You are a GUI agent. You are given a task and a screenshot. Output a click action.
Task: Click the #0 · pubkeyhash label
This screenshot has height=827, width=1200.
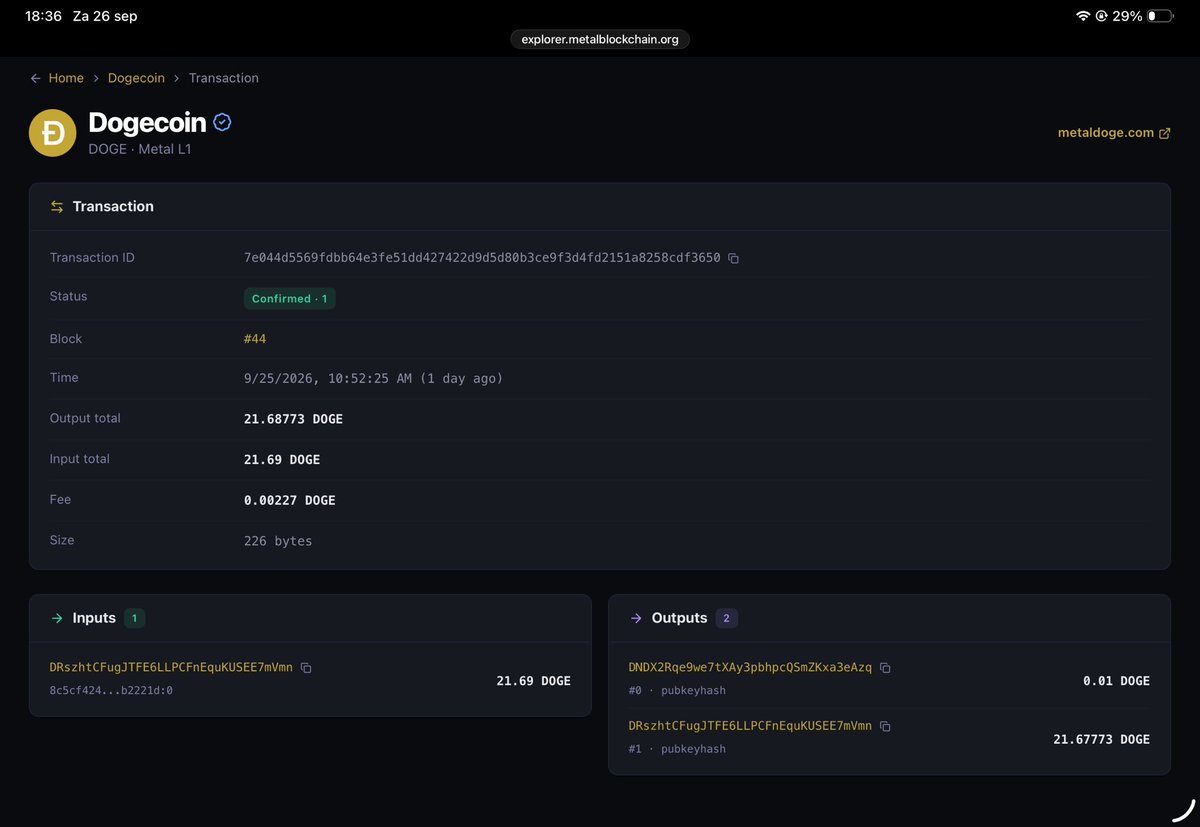[677, 691]
